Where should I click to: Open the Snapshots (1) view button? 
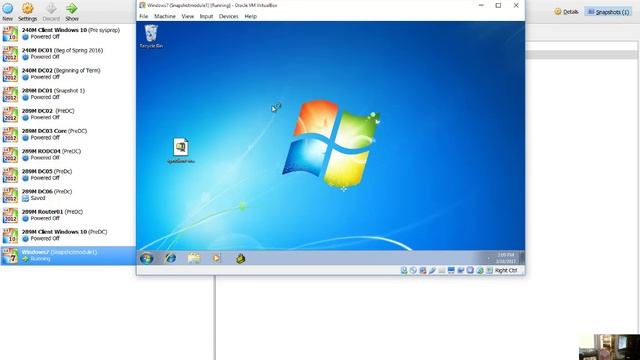click(608, 12)
